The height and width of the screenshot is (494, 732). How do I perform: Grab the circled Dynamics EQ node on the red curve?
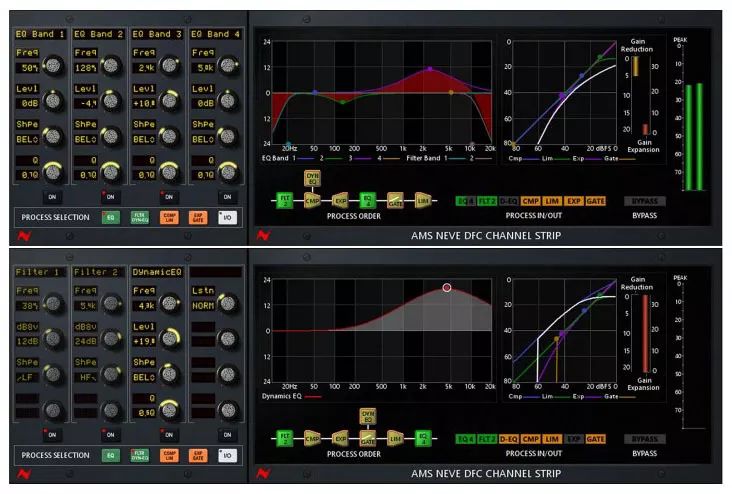point(447,288)
